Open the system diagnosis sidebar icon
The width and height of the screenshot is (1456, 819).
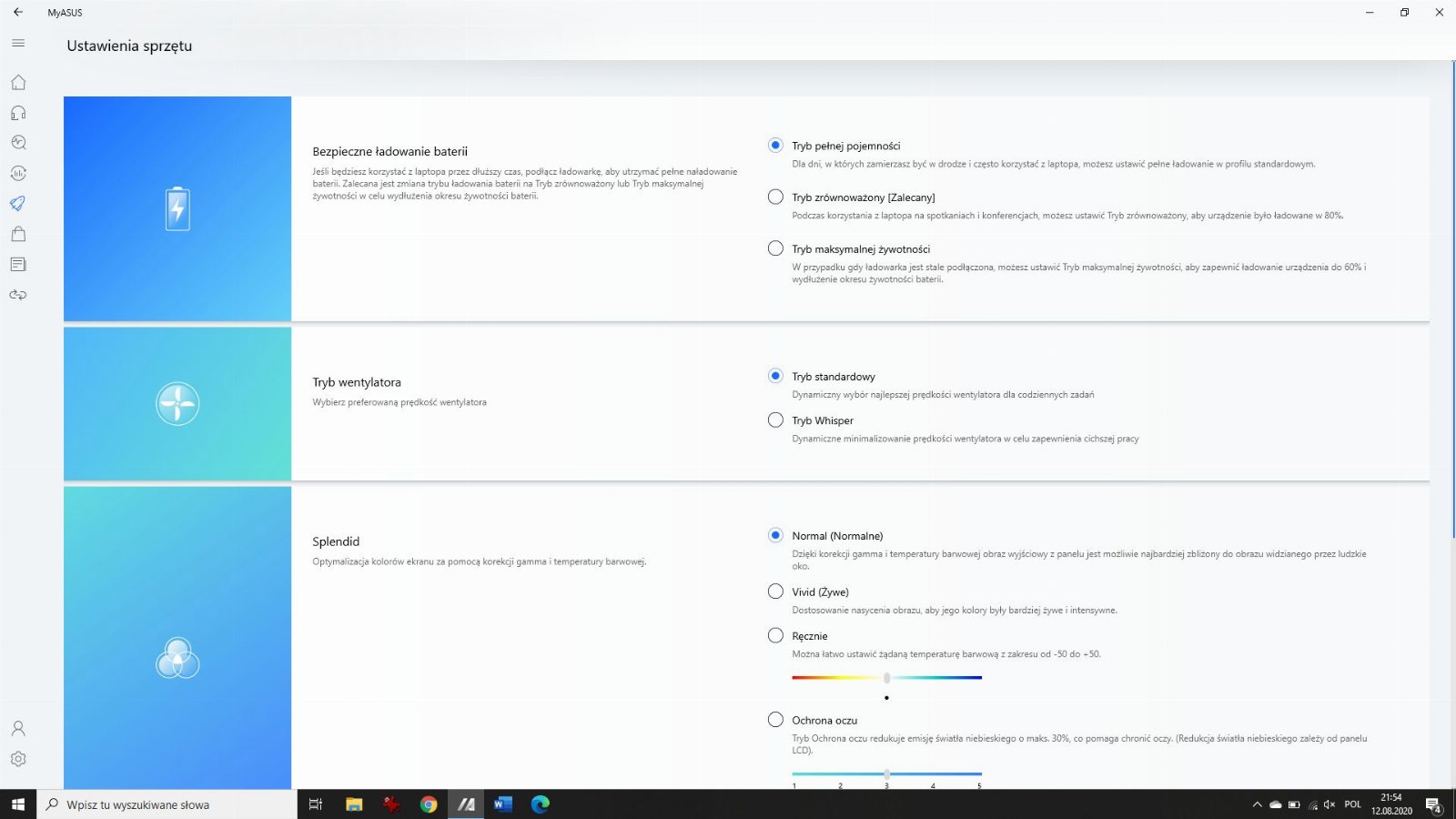pyautogui.click(x=18, y=143)
